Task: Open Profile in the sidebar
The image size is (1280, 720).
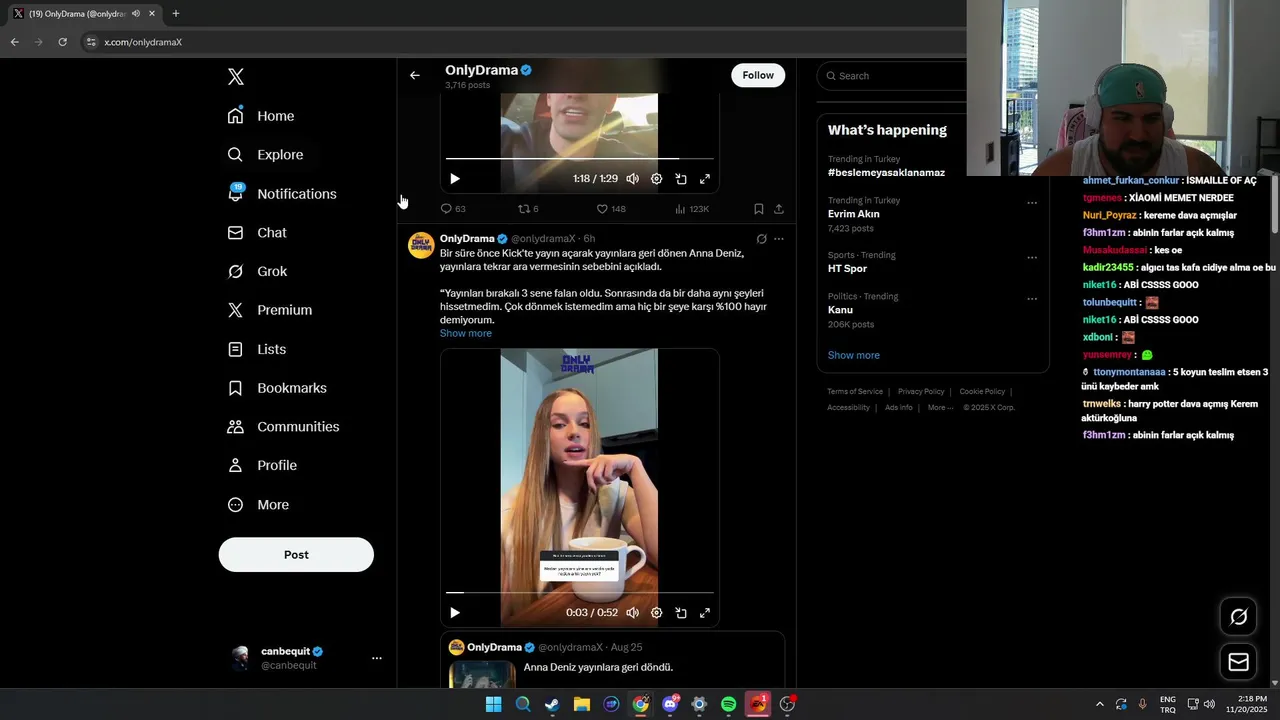Action: (262, 466)
